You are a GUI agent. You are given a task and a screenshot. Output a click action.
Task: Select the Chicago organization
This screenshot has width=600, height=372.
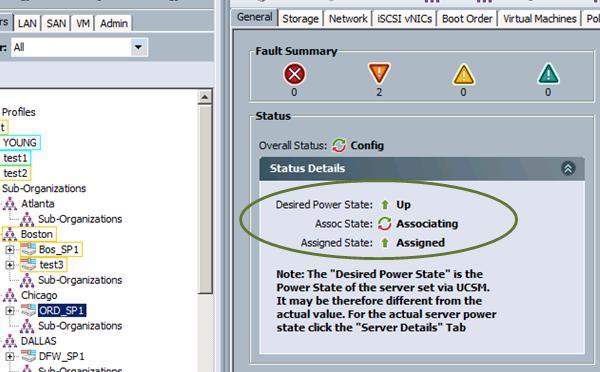click(x=39, y=295)
